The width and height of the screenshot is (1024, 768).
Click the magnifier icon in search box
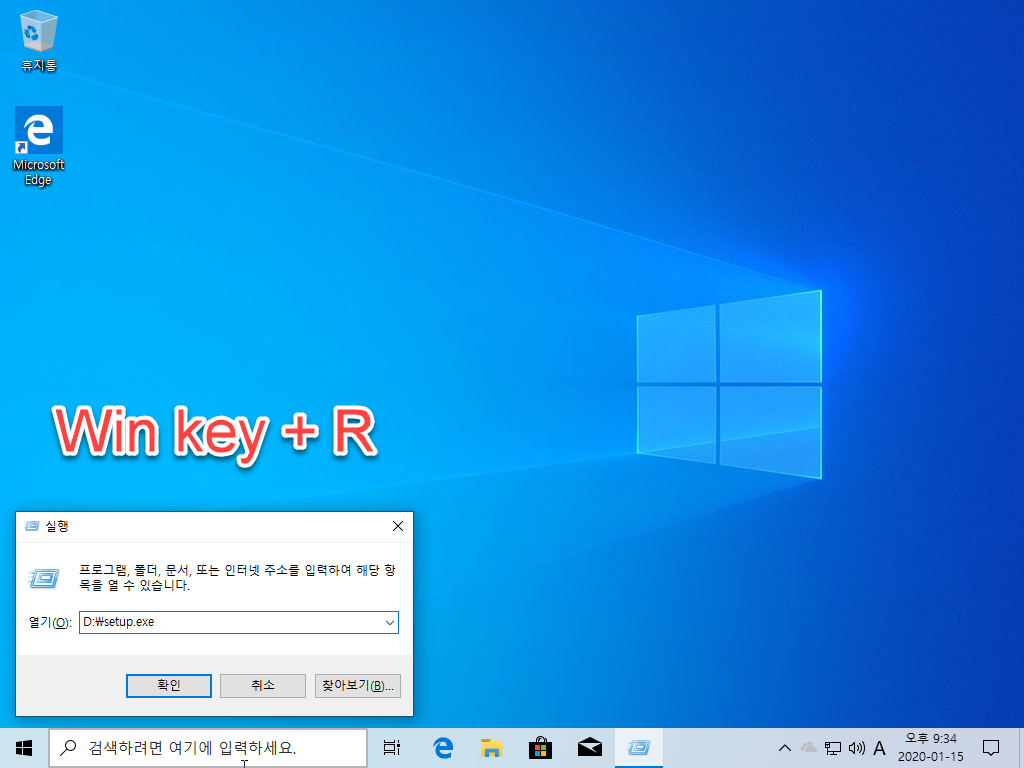pos(69,748)
